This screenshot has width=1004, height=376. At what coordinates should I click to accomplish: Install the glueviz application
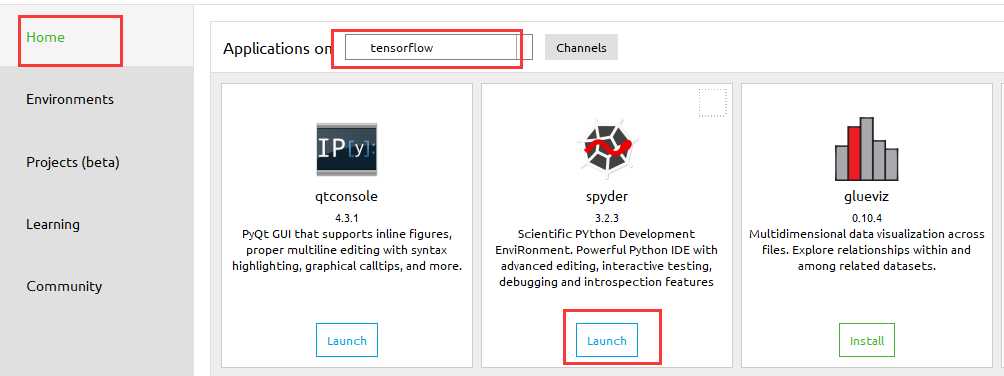click(866, 340)
